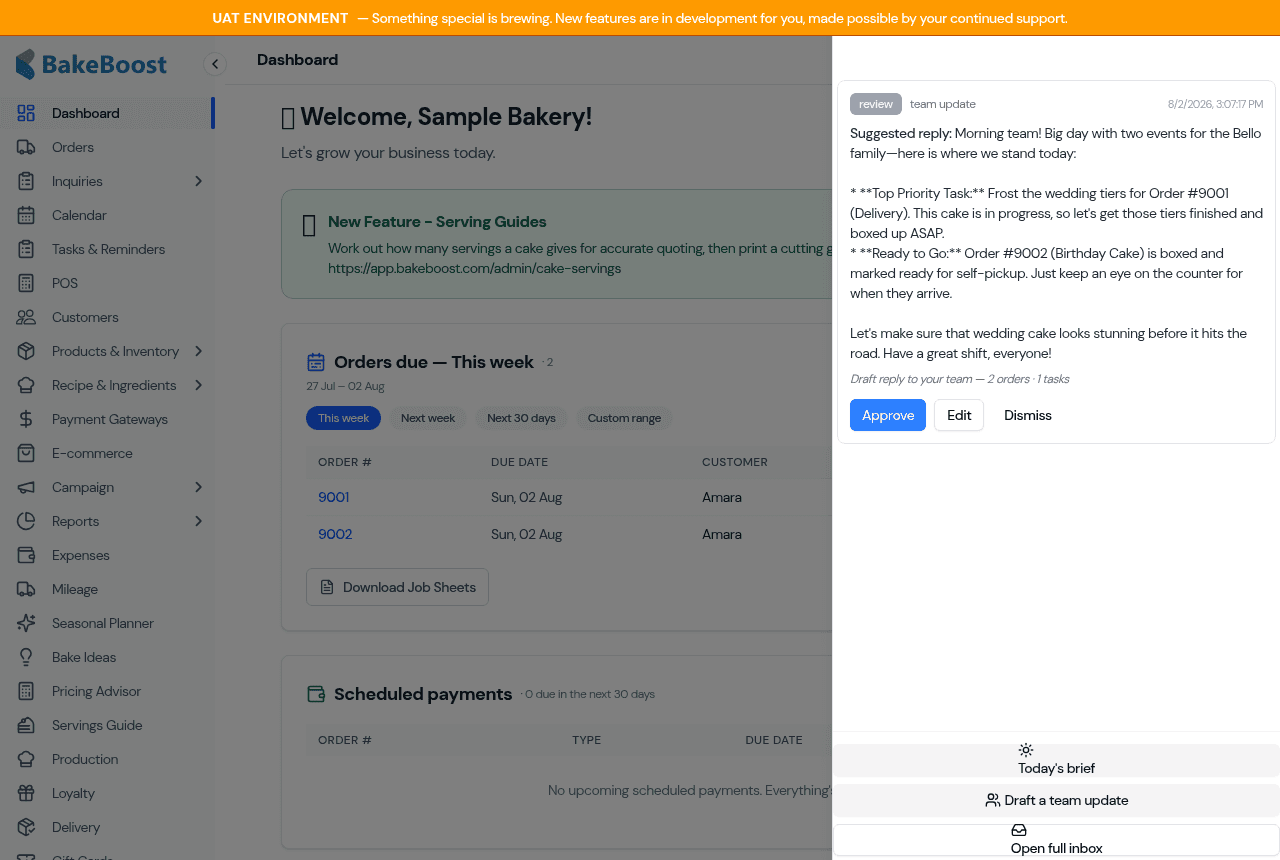Click the BakeBoost logo
Viewport: 1280px width, 860px height.
(x=91, y=64)
